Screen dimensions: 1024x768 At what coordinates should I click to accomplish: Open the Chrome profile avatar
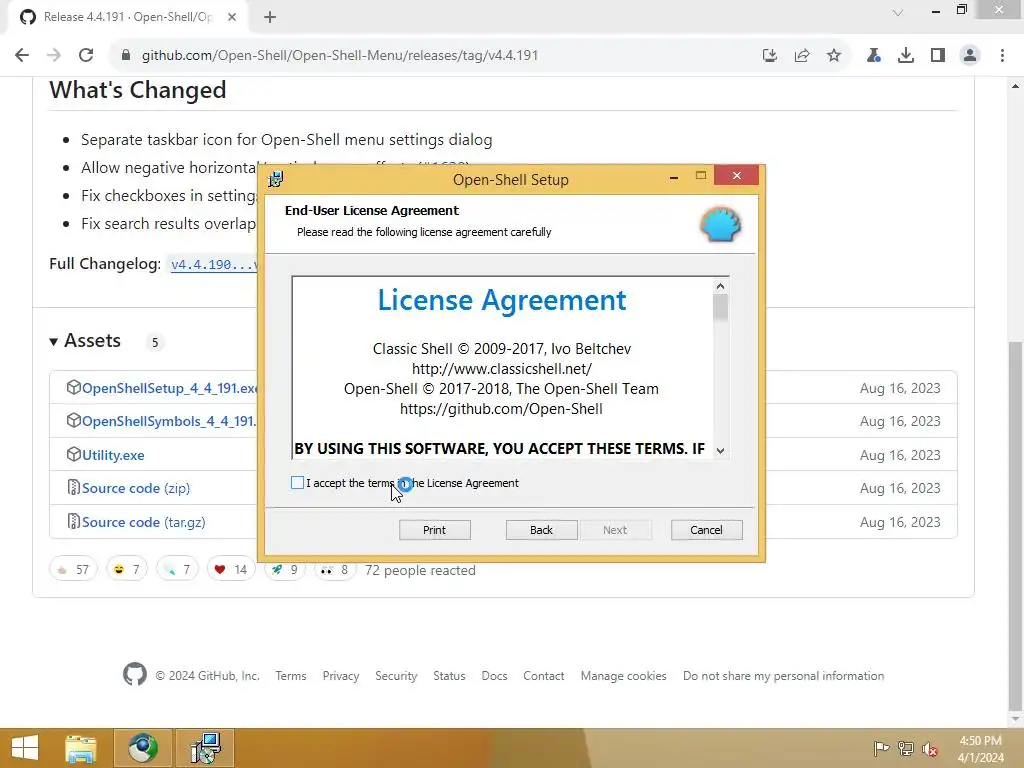pos(970,56)
